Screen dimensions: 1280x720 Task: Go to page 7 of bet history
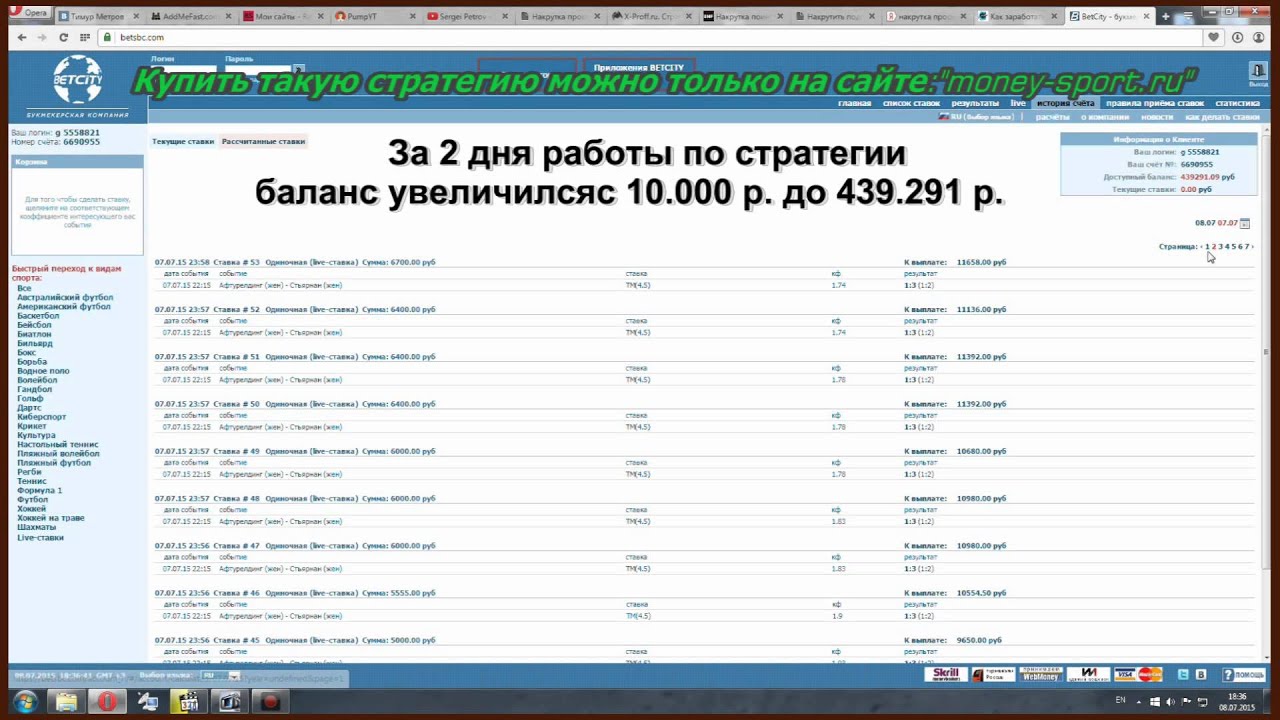(1245, 246)
